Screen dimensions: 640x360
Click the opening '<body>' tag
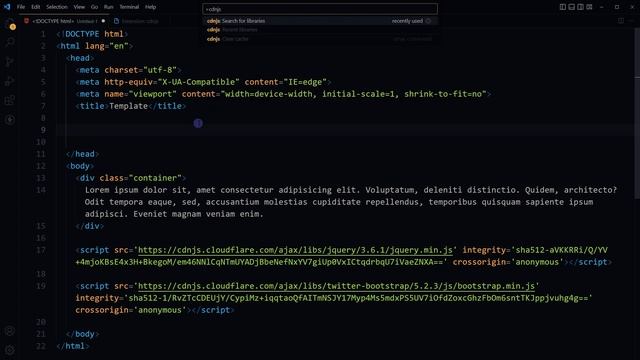click(80, 166)
